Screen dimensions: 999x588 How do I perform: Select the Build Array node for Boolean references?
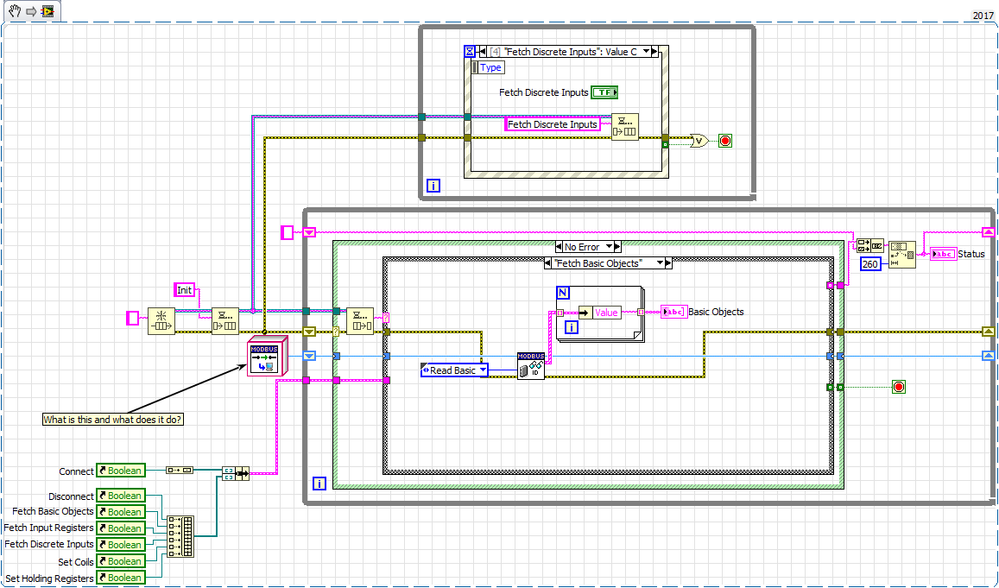pyautogui.click(x=181, y=536)
